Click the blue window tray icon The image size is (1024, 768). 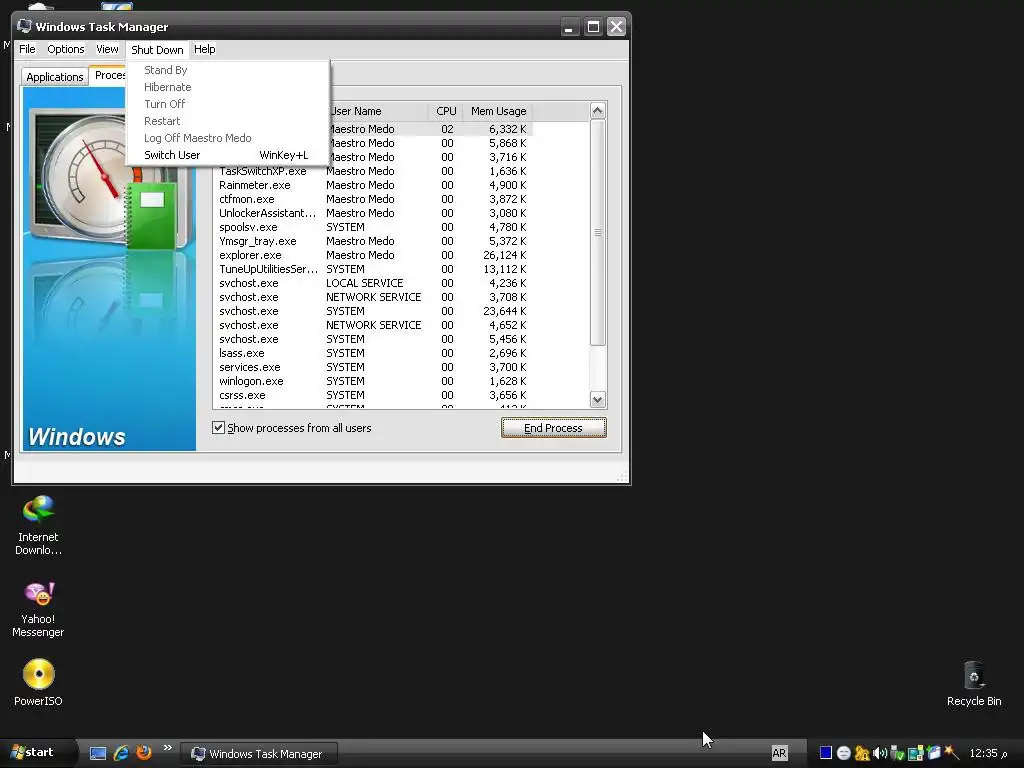point(933,753)
